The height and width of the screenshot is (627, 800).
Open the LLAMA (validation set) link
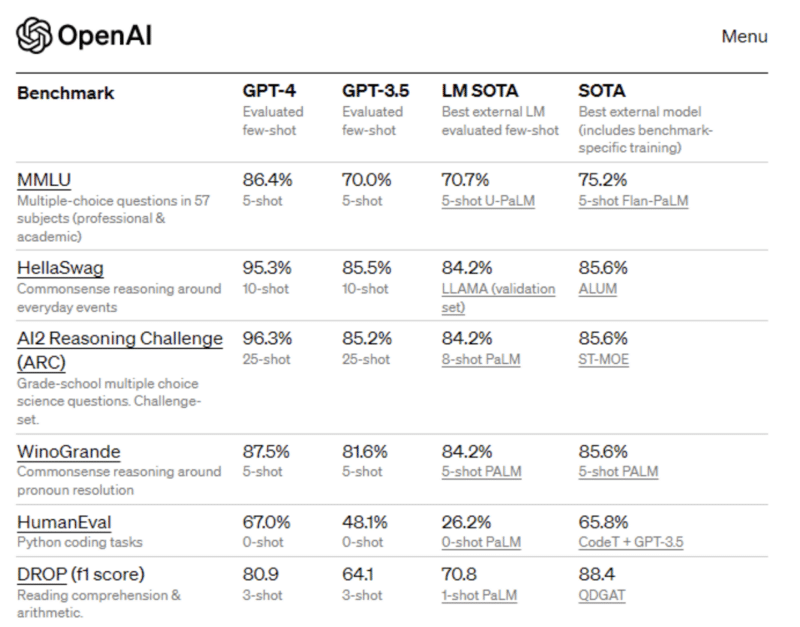498,289
